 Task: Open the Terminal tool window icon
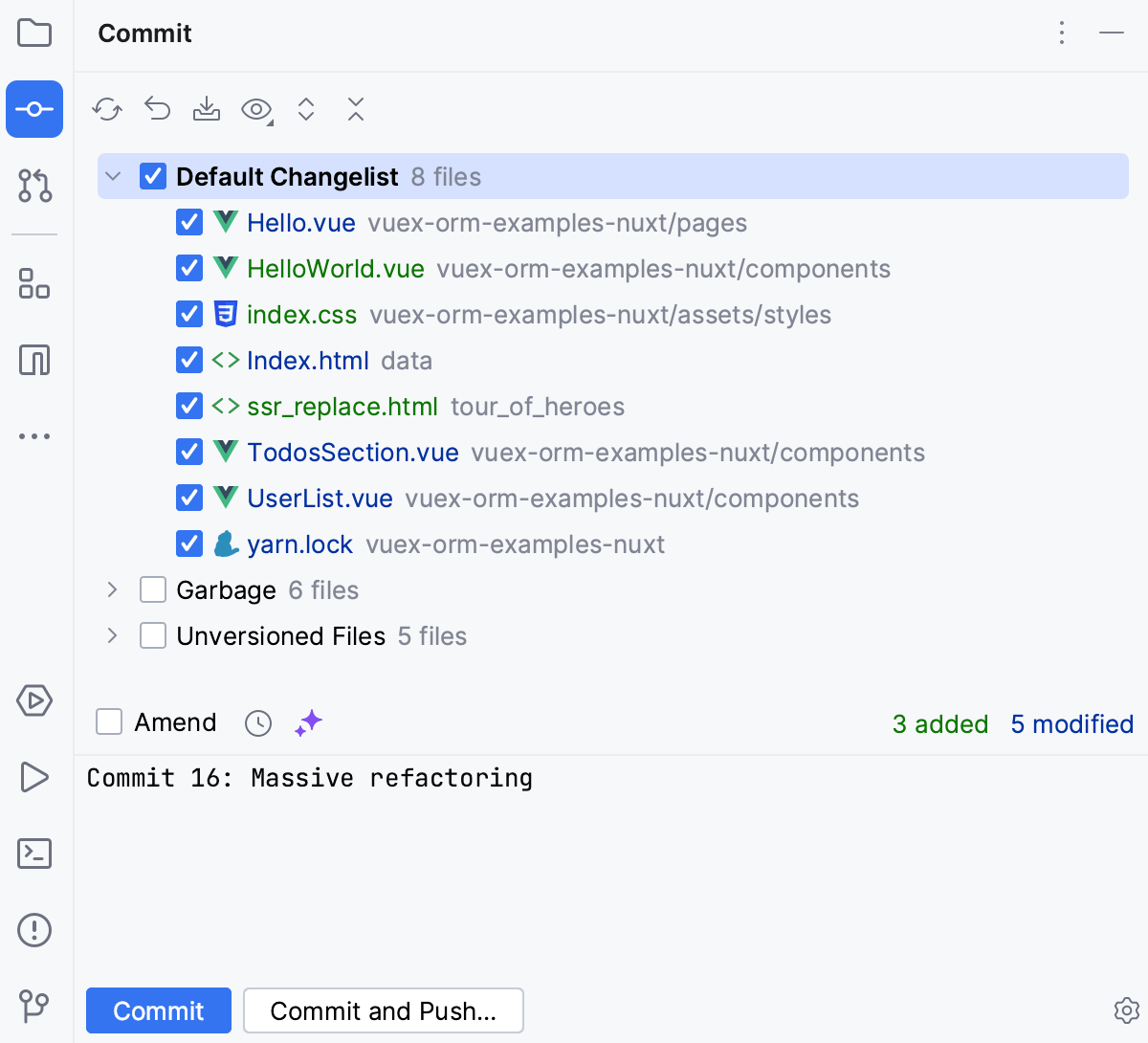(x=34, y=854)
